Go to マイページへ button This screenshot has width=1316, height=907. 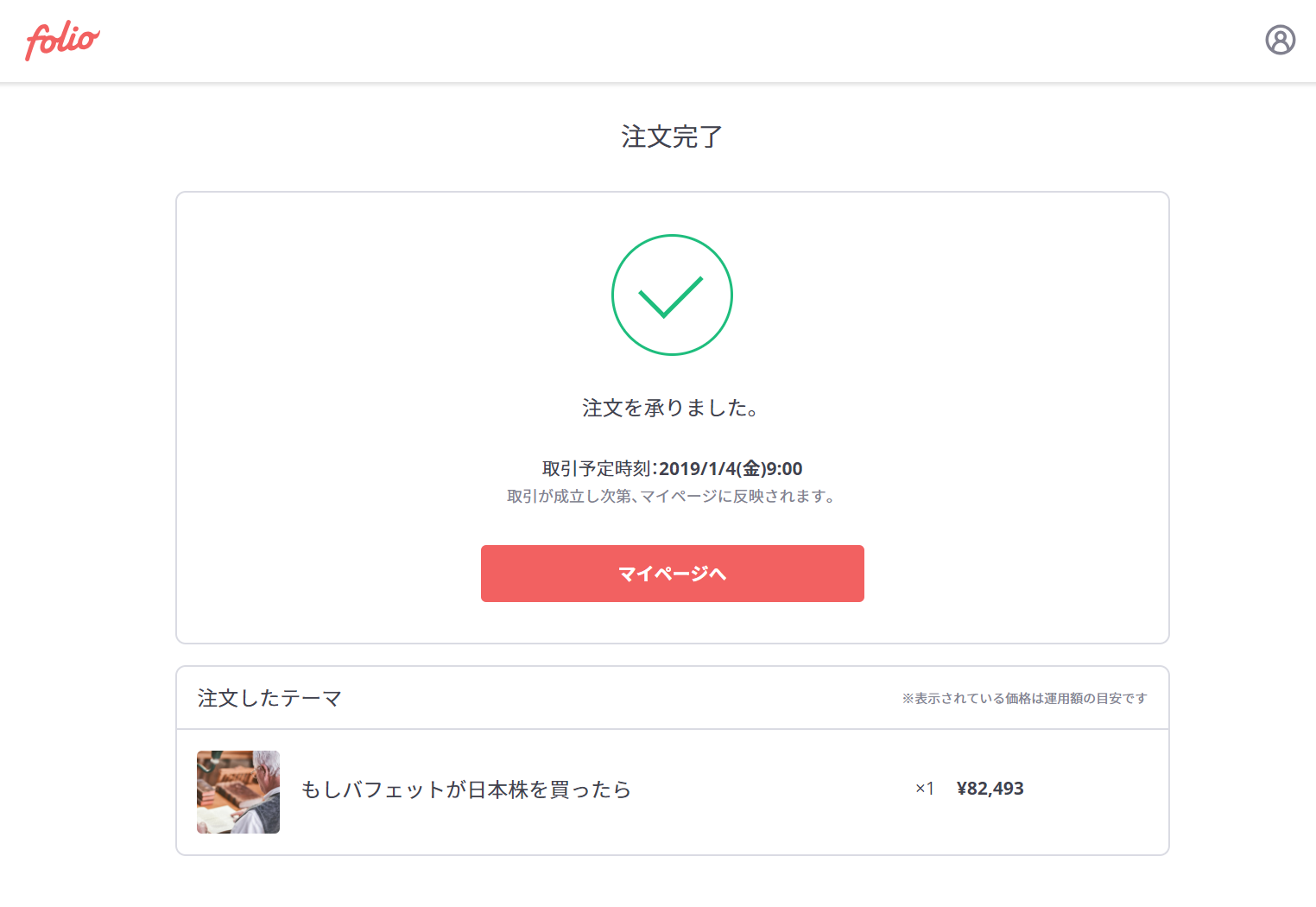click(672, 574)
